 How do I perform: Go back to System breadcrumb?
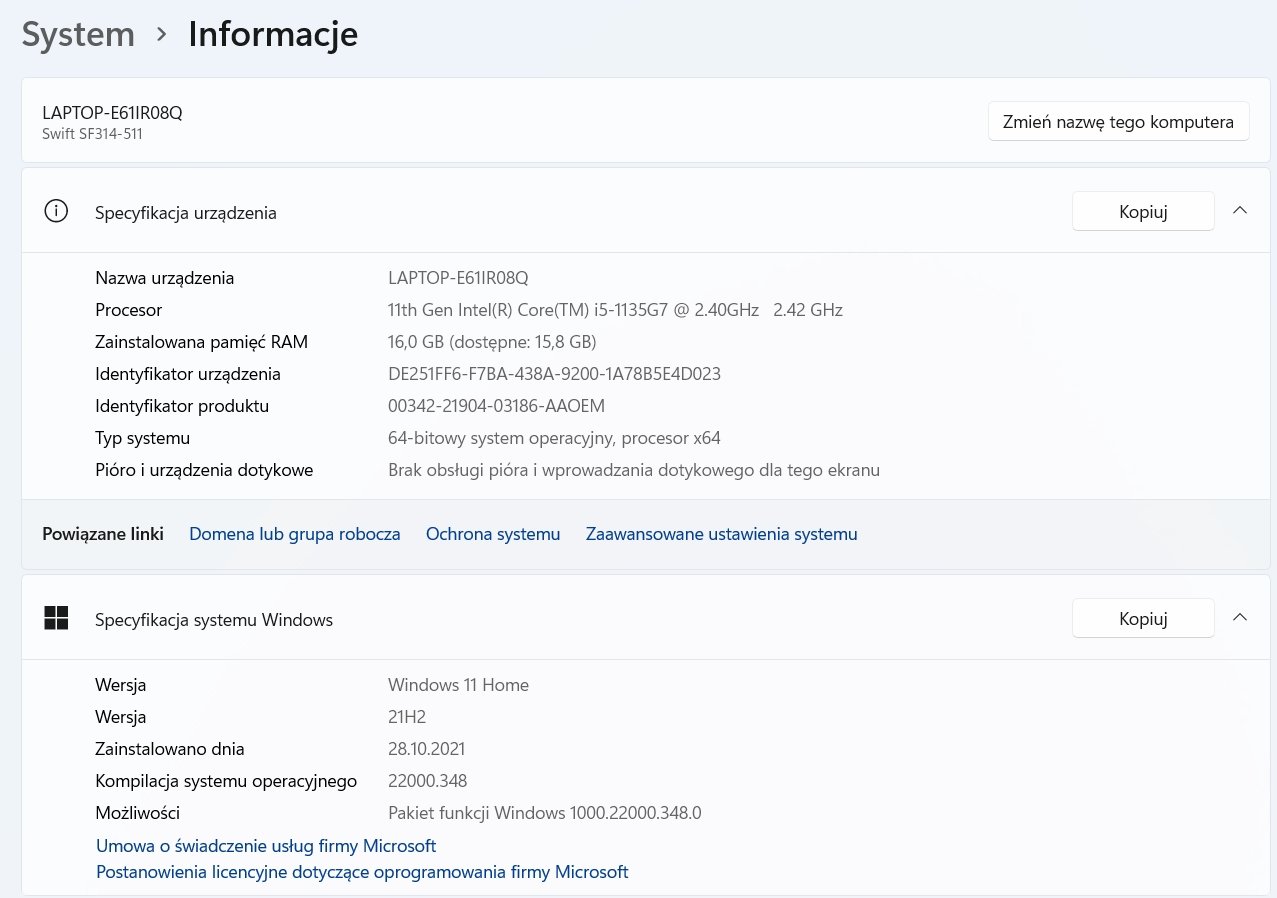point(78,34)
